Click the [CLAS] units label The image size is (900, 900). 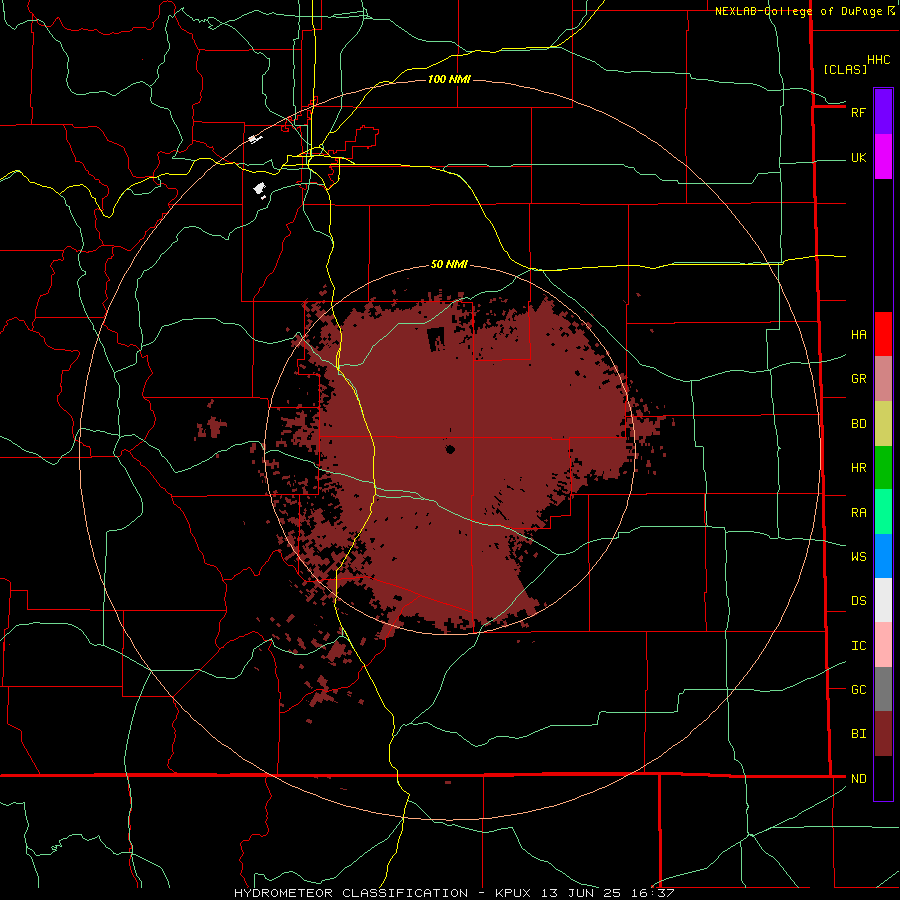tap(845, 69)
